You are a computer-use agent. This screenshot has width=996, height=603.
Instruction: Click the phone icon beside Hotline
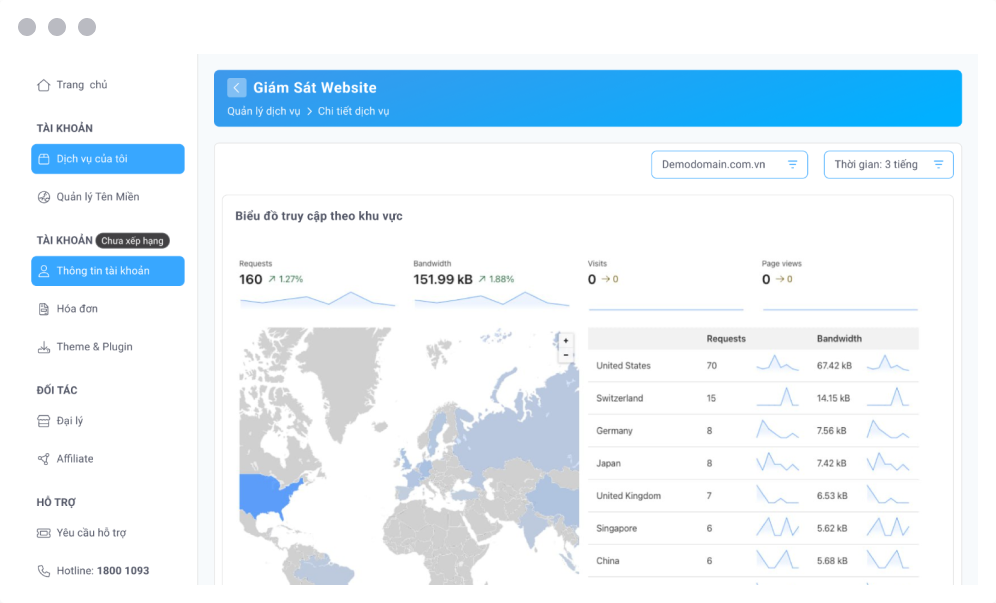click(43, 571)
